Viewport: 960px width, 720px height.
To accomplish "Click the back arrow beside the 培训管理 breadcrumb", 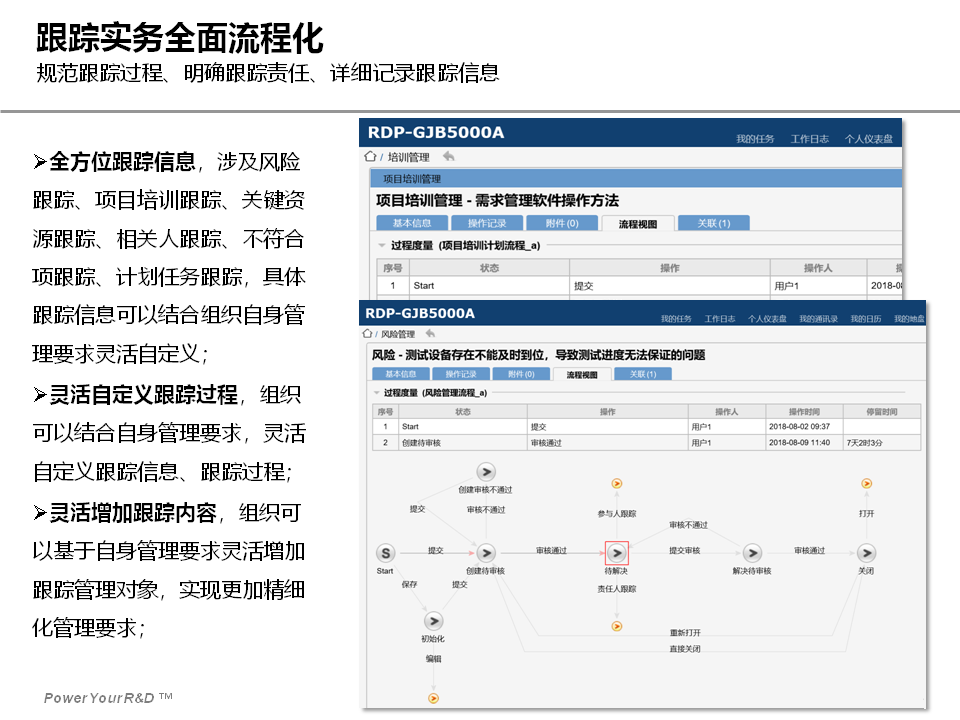I will click(x=449, y=156).
